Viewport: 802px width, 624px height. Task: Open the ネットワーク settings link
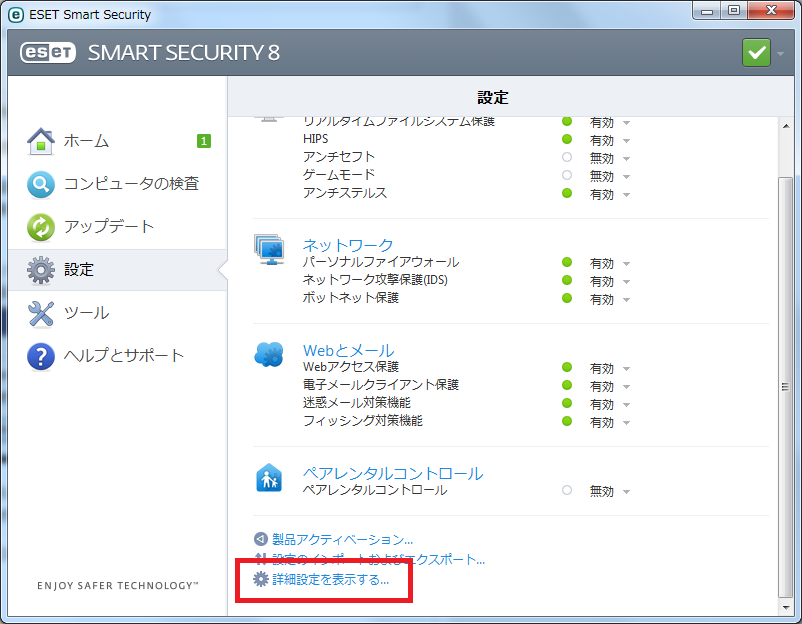point(348,245)
